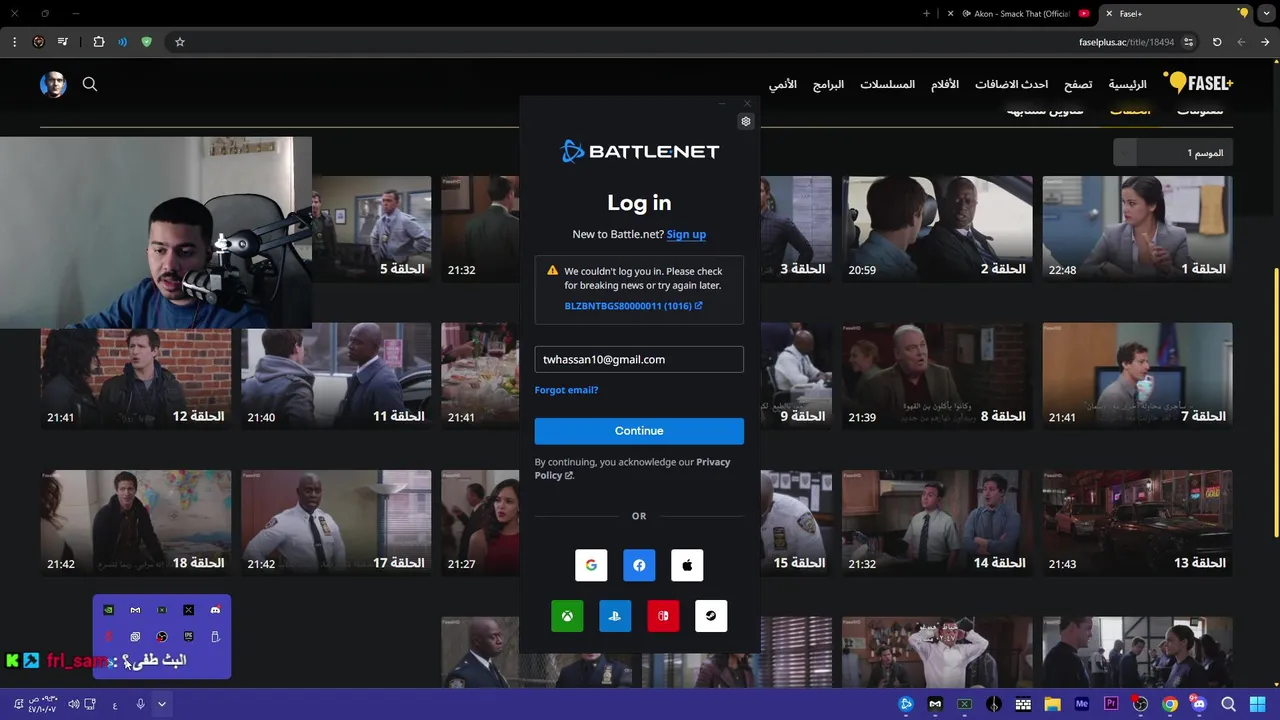
Task: Switch to the Akon - Smack That tab
Action: [1018, 14]
